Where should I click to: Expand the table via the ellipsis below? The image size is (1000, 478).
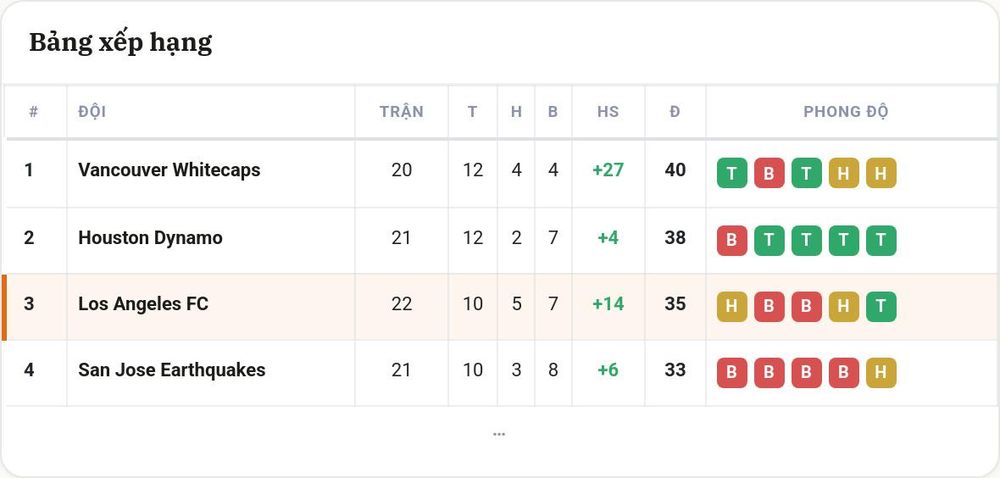pyautogui.click(x=499, y=434)
